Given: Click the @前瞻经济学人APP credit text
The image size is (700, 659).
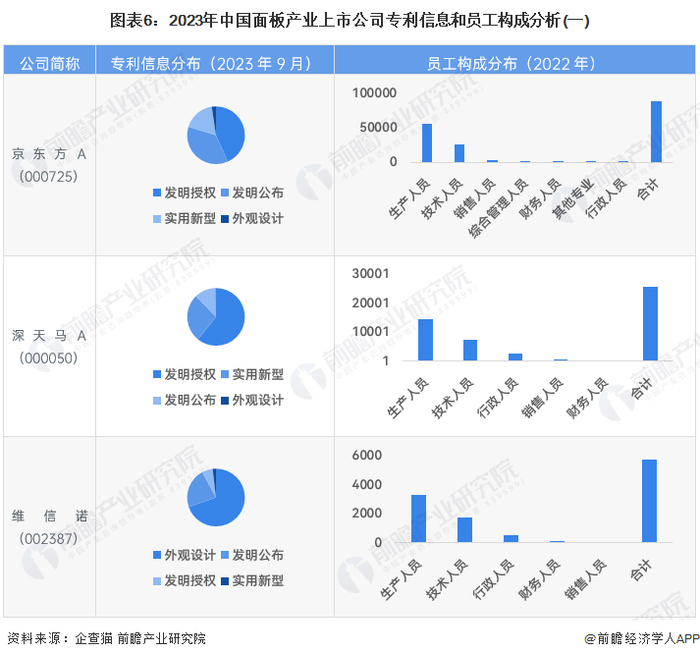Looking at the screenshot, I should [642, 639].
